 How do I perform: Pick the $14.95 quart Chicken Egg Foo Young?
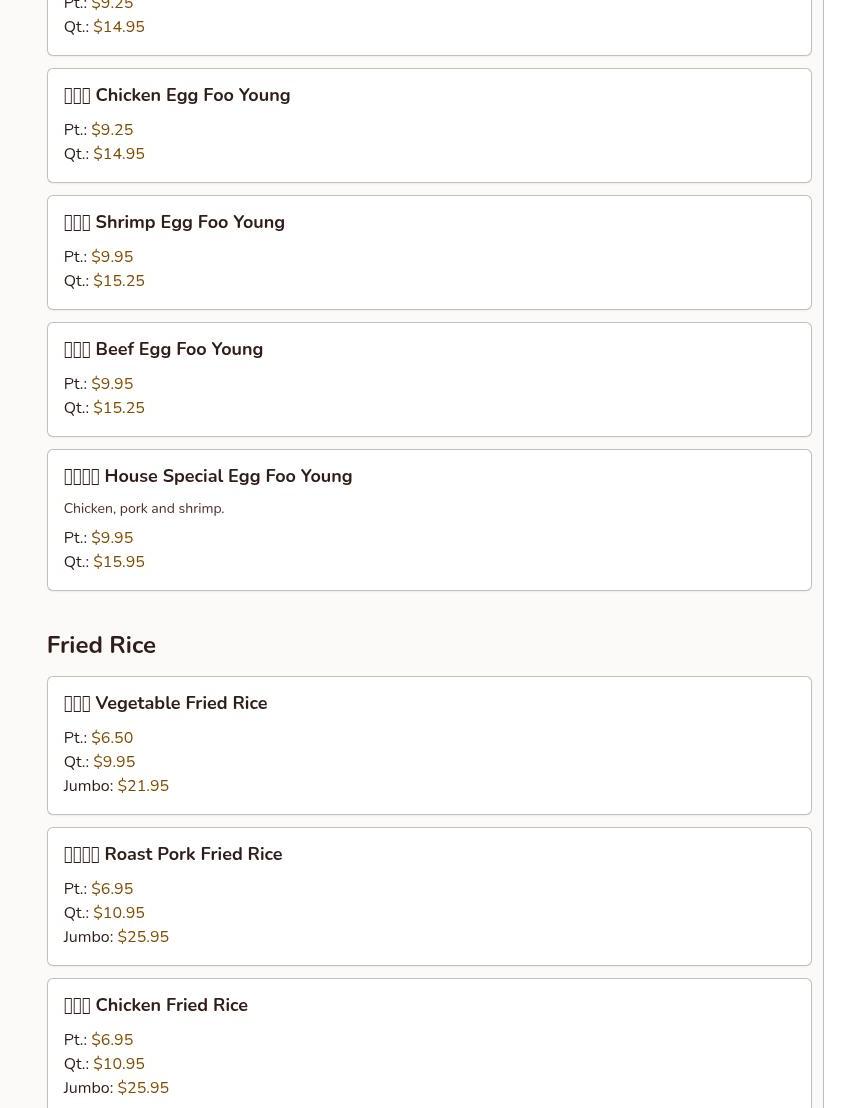[x=118, y=154]
